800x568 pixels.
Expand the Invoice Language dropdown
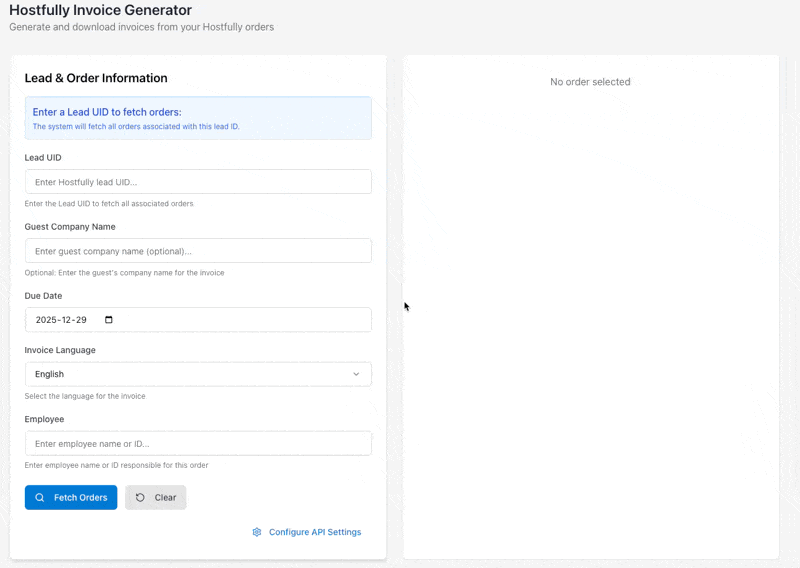[198, 374]
